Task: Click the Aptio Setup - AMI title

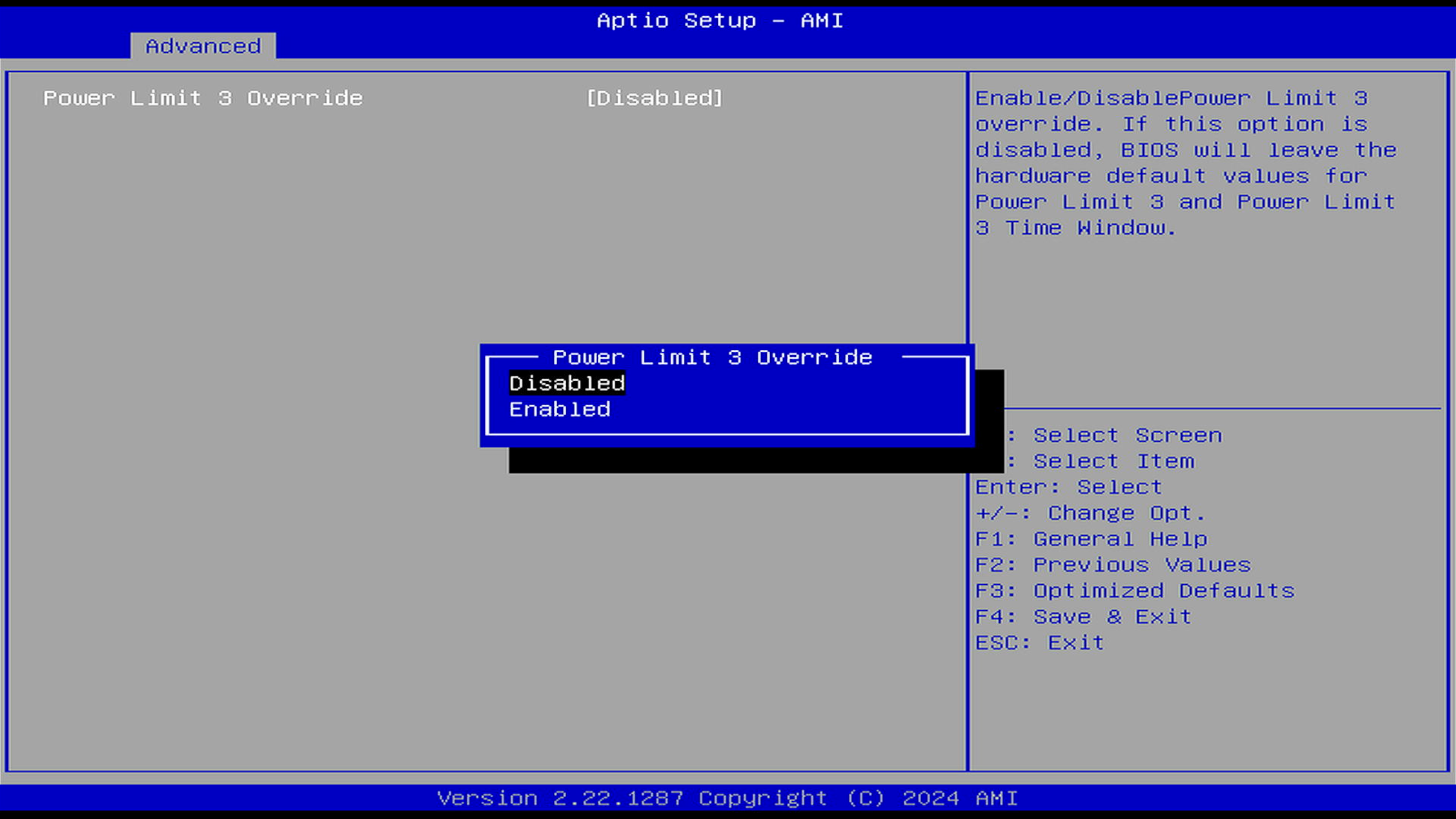Action: [x=720, y=20]
